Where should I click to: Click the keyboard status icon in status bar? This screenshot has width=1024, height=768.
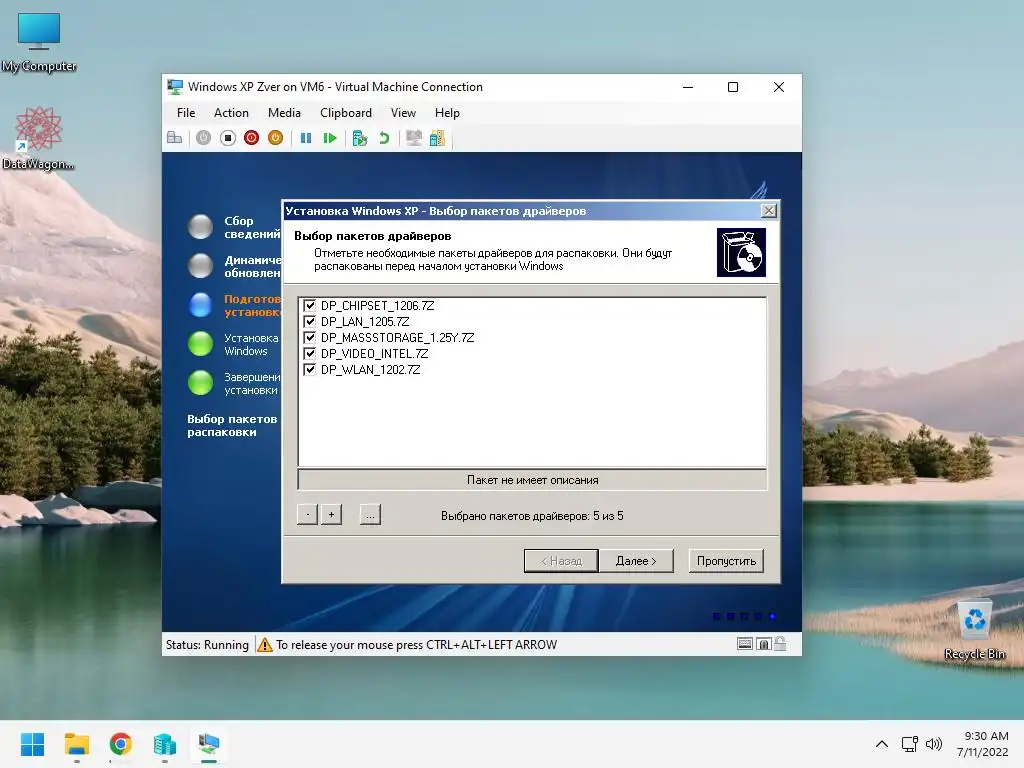[744, 644]
